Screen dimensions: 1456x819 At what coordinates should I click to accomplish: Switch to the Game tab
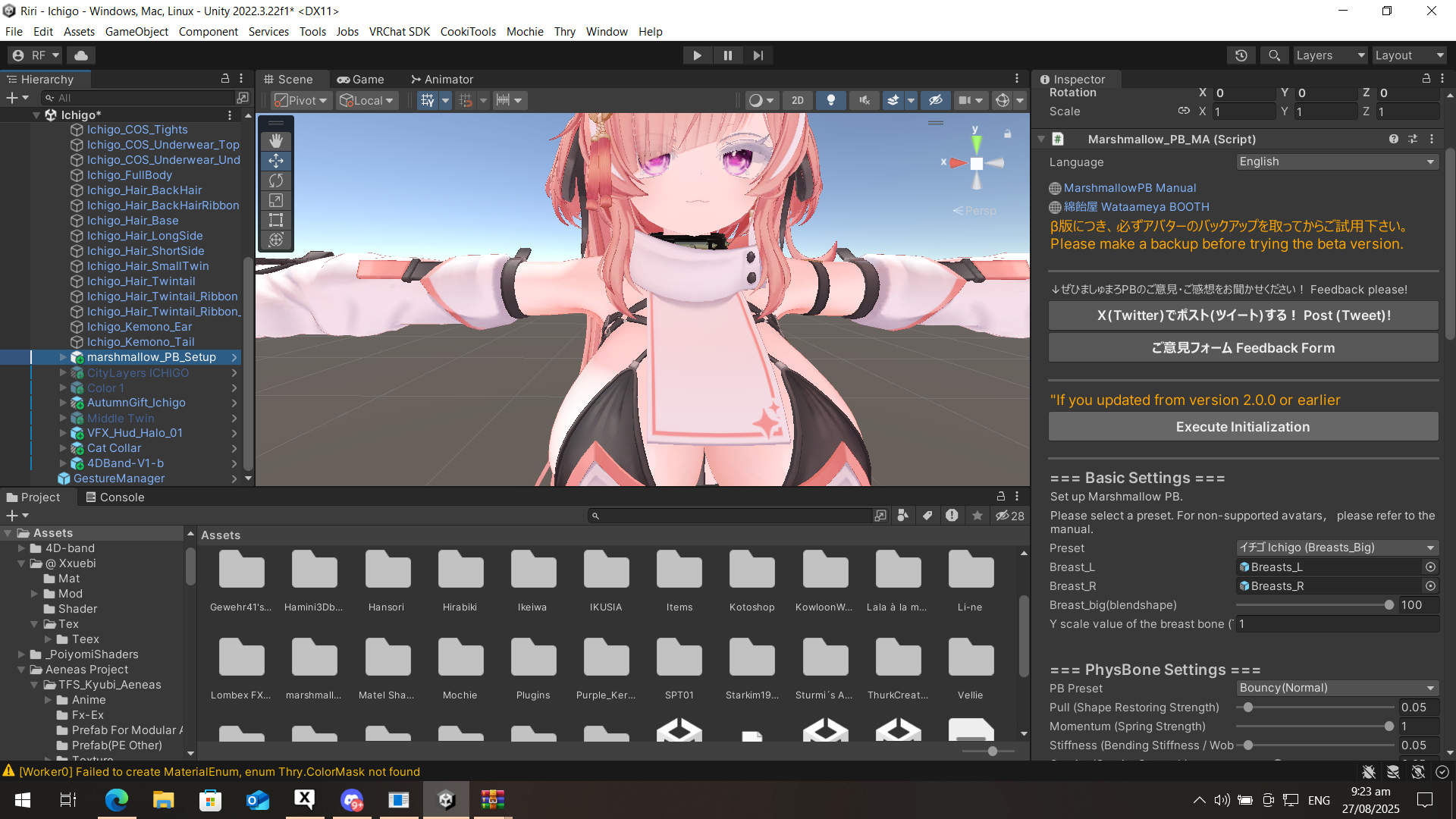click(361, 79)
